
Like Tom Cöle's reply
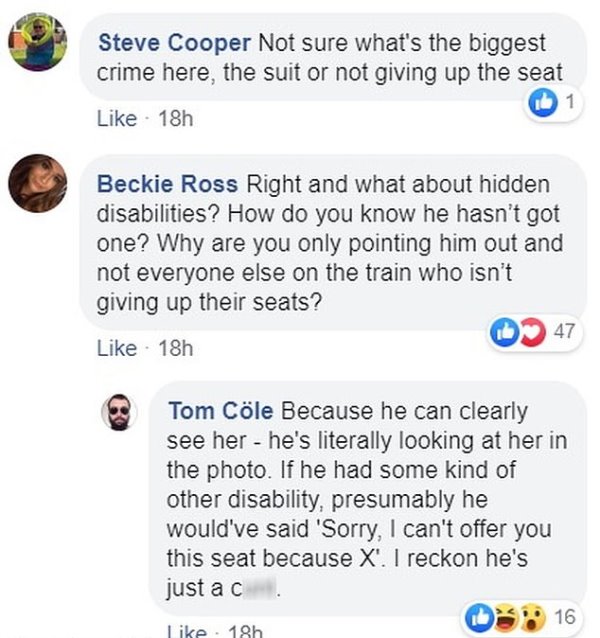click(x=186, y=630)
